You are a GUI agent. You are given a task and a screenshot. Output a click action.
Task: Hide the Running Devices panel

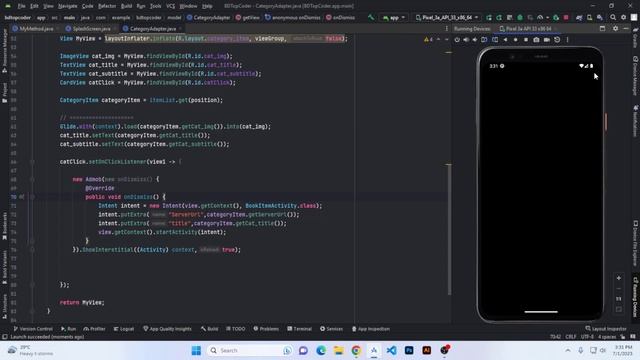click(x=626, y=29)
